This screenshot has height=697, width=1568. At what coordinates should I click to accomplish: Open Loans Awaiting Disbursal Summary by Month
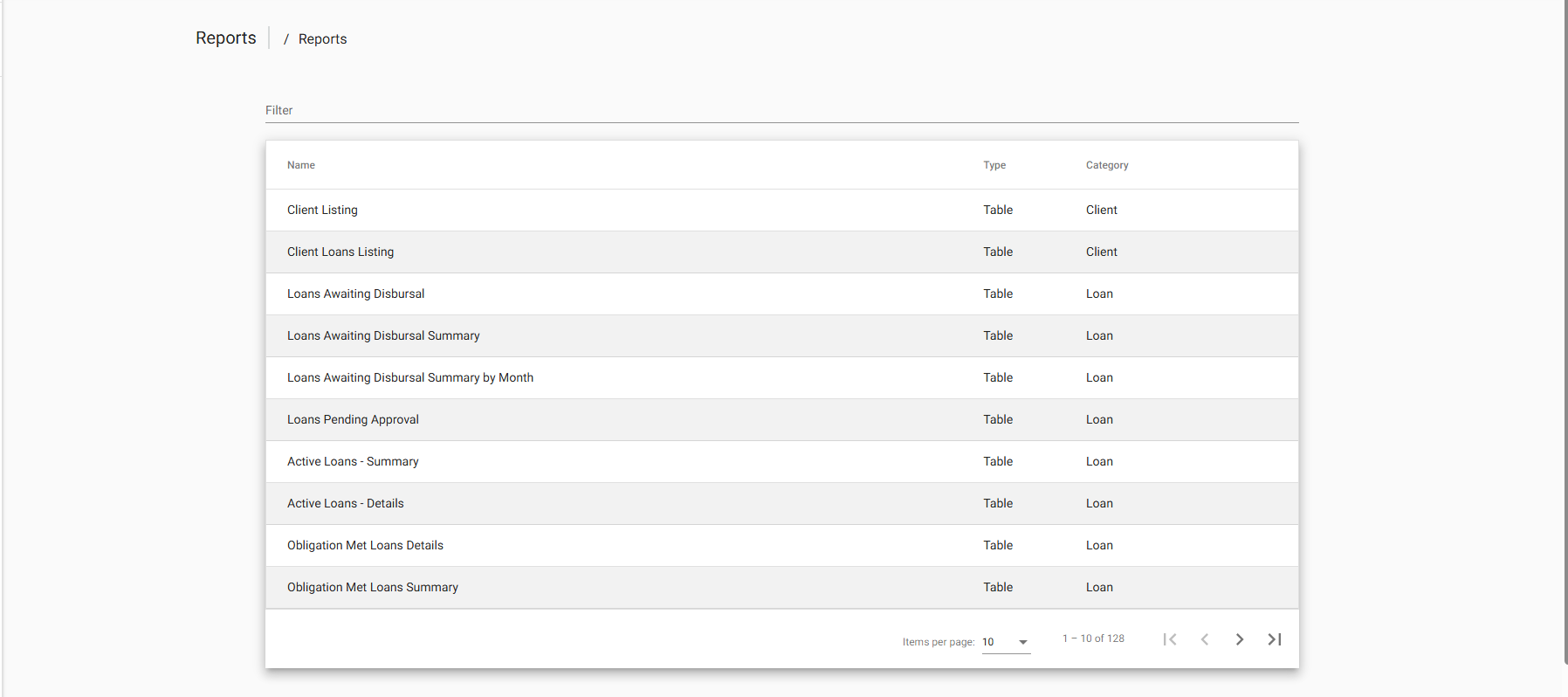[410, 377]
